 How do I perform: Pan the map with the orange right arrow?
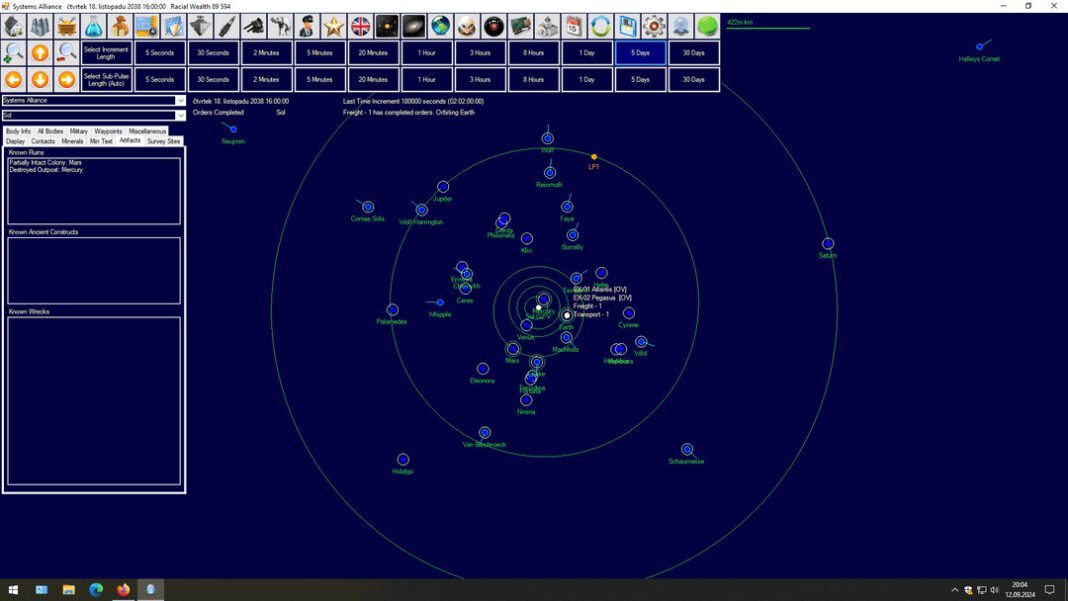click(x=67, y=79)
